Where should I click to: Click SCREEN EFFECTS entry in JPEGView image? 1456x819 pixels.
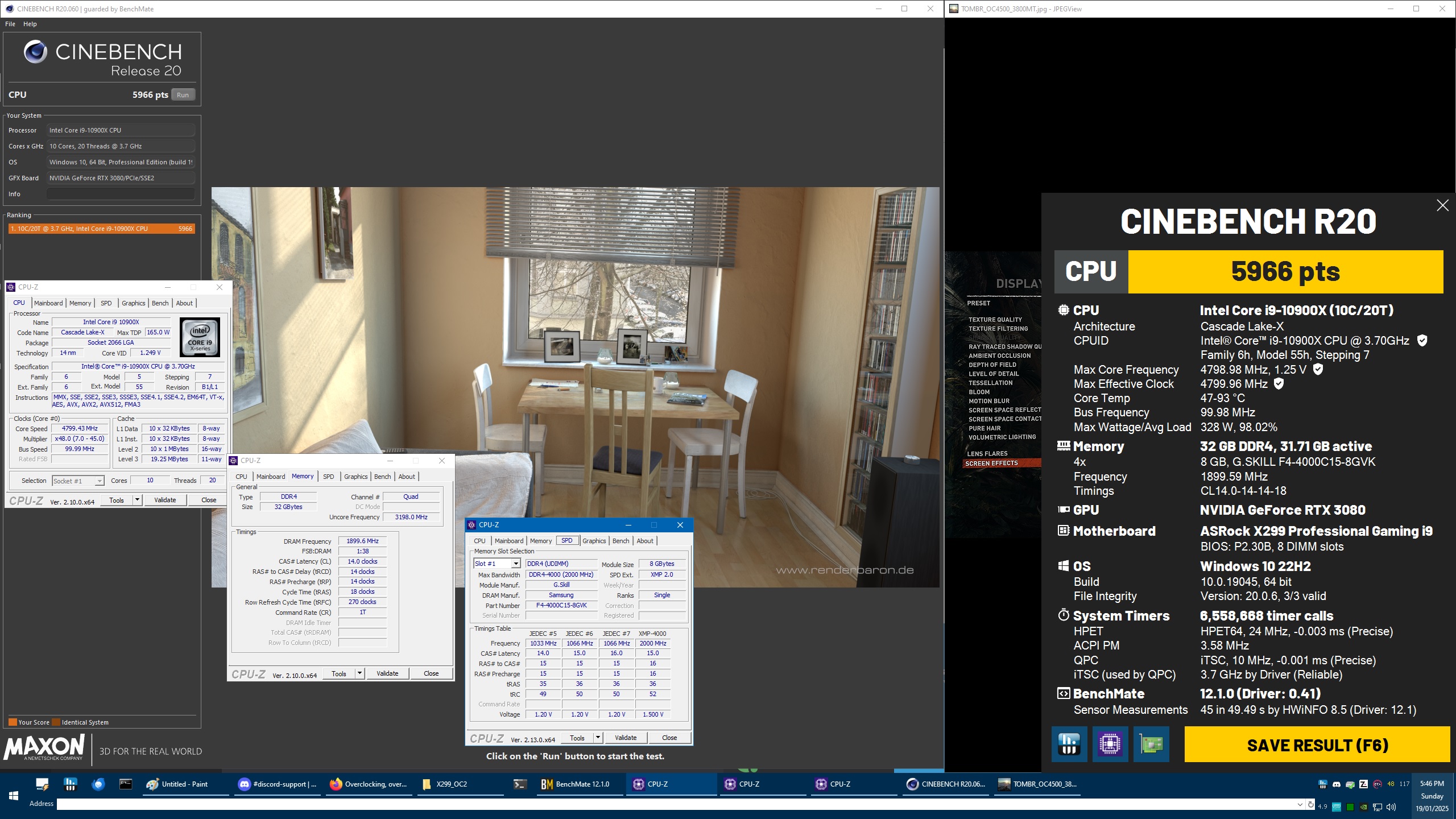991,464
